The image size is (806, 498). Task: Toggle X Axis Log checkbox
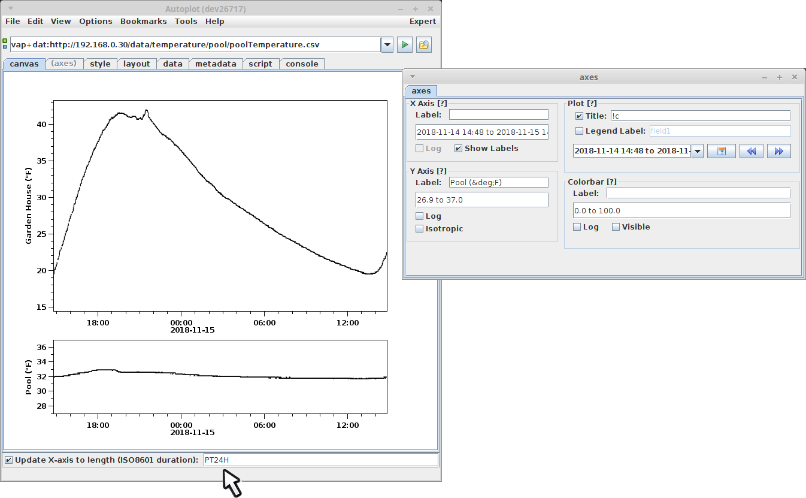click(419, 149)
